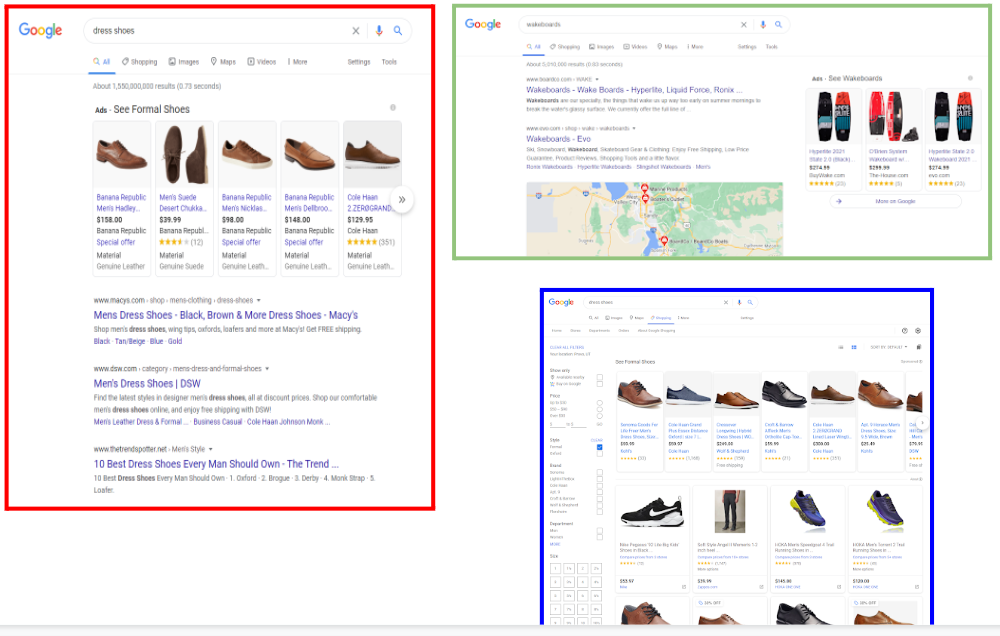Open Hyperlite Wakeboards sublink under Evo result
This screenshot has height=636, width=1000.
(604, 166)
